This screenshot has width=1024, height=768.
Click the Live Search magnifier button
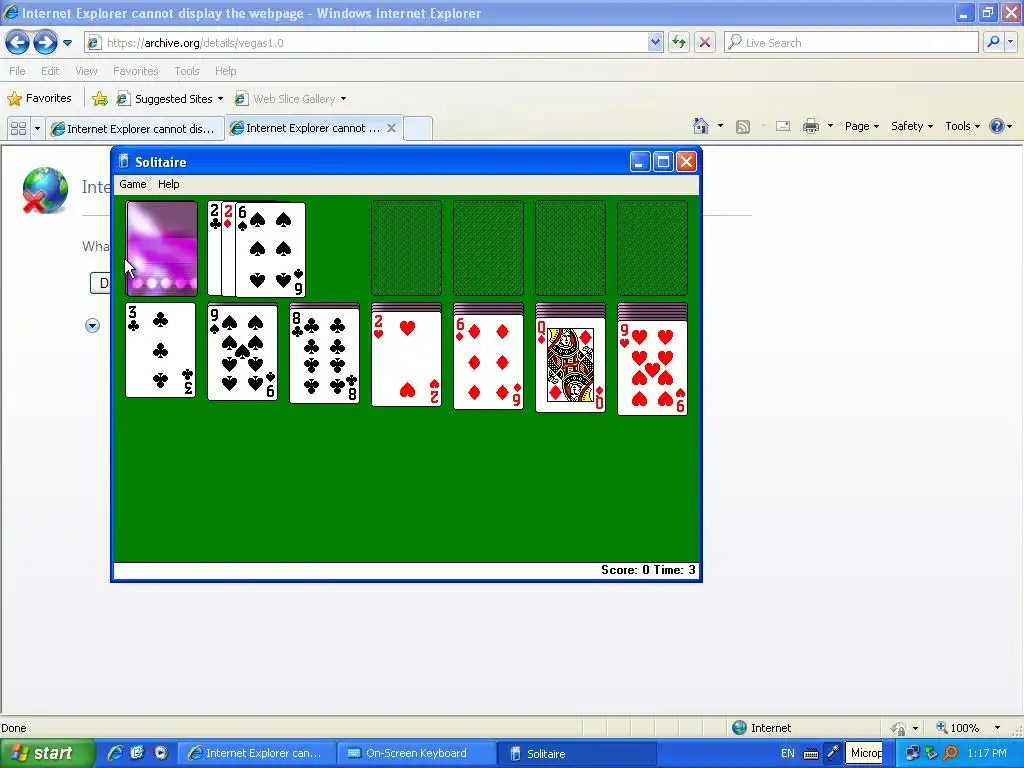[993, 42]
